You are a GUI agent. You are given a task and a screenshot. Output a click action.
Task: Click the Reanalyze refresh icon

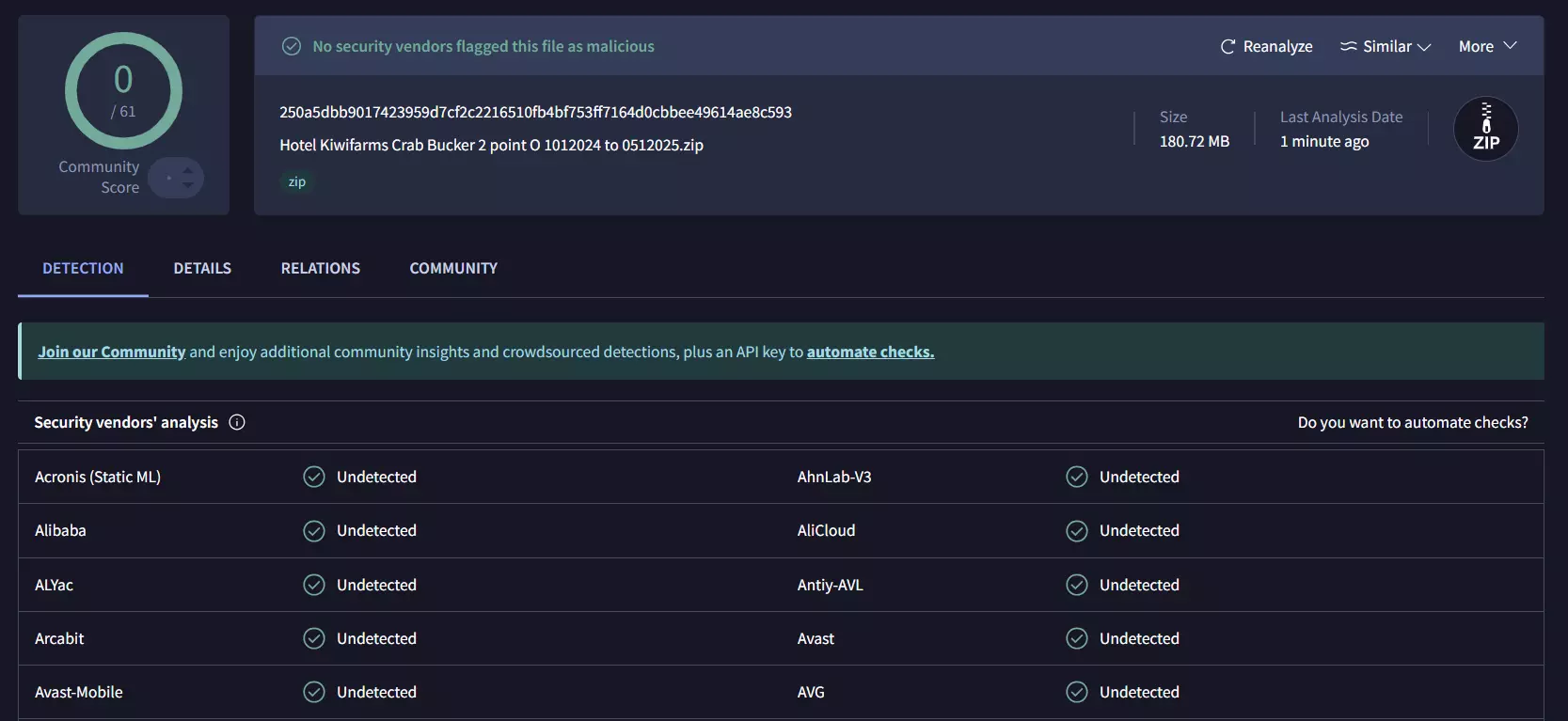tap(1227, 46)
